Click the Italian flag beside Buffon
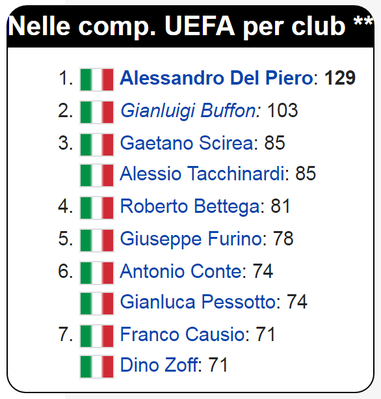This screenshot has width=381, height=399. pyautogui.click(x=97, y=112)
